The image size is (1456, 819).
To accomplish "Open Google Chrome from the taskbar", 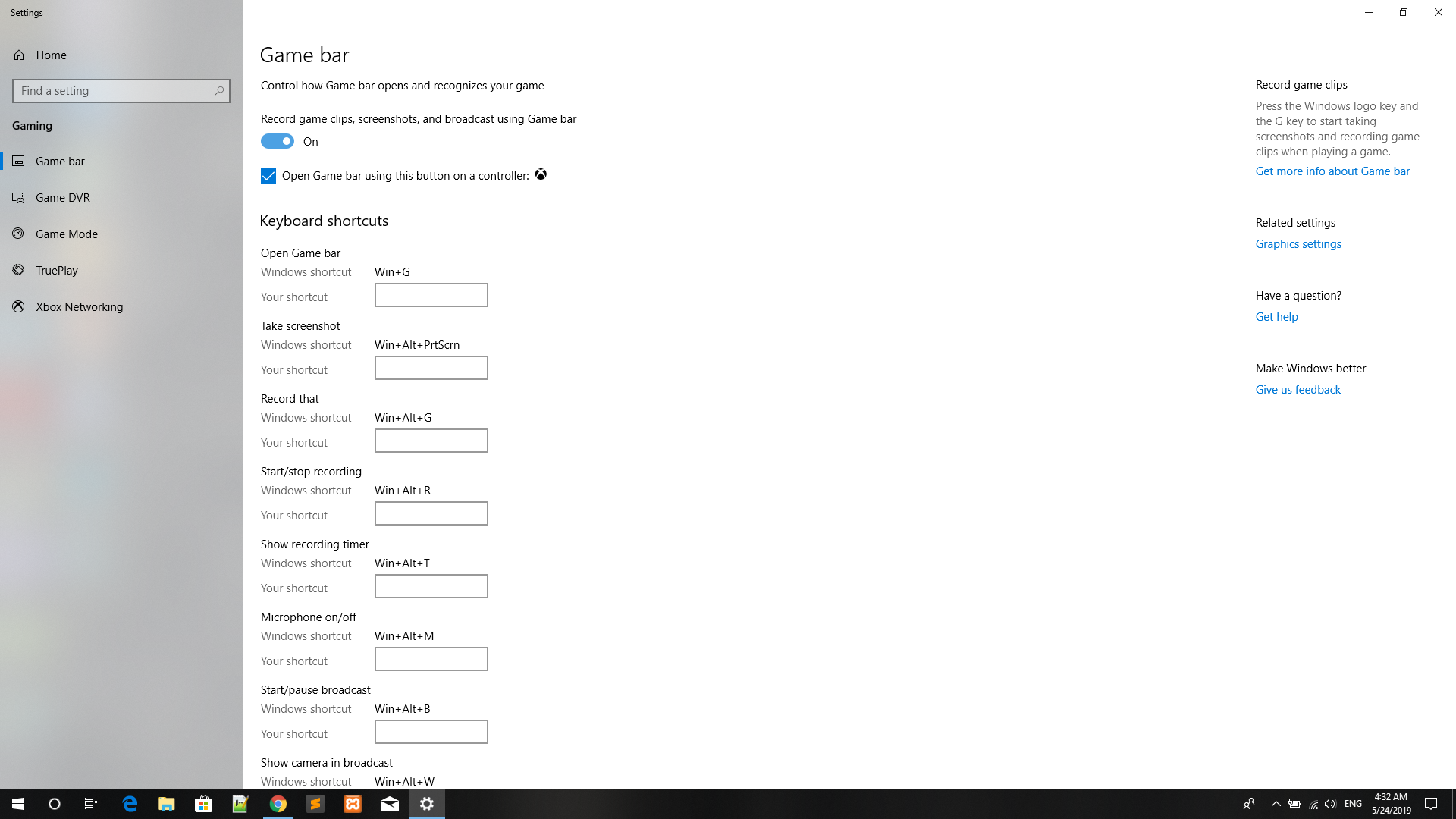I will (278, 804).
